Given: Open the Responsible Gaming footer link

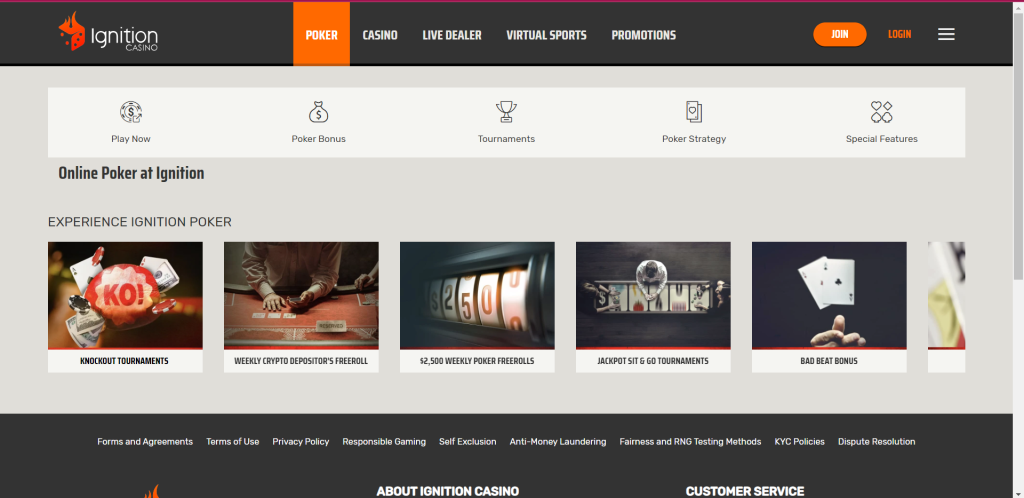Looking at the screenshot, I should pyautogui.click(x=384, y=442).
